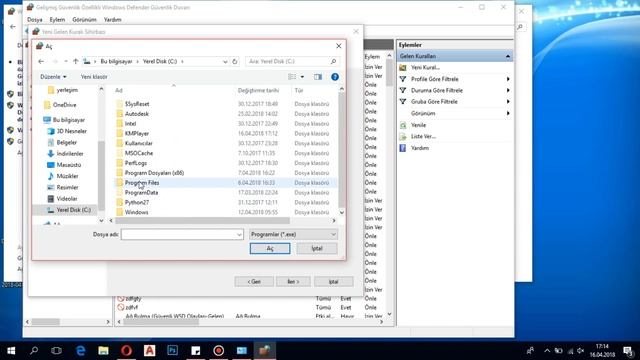Select the ProgramData folder row
This screenshot has width=640, height=360.
(226, 192)
